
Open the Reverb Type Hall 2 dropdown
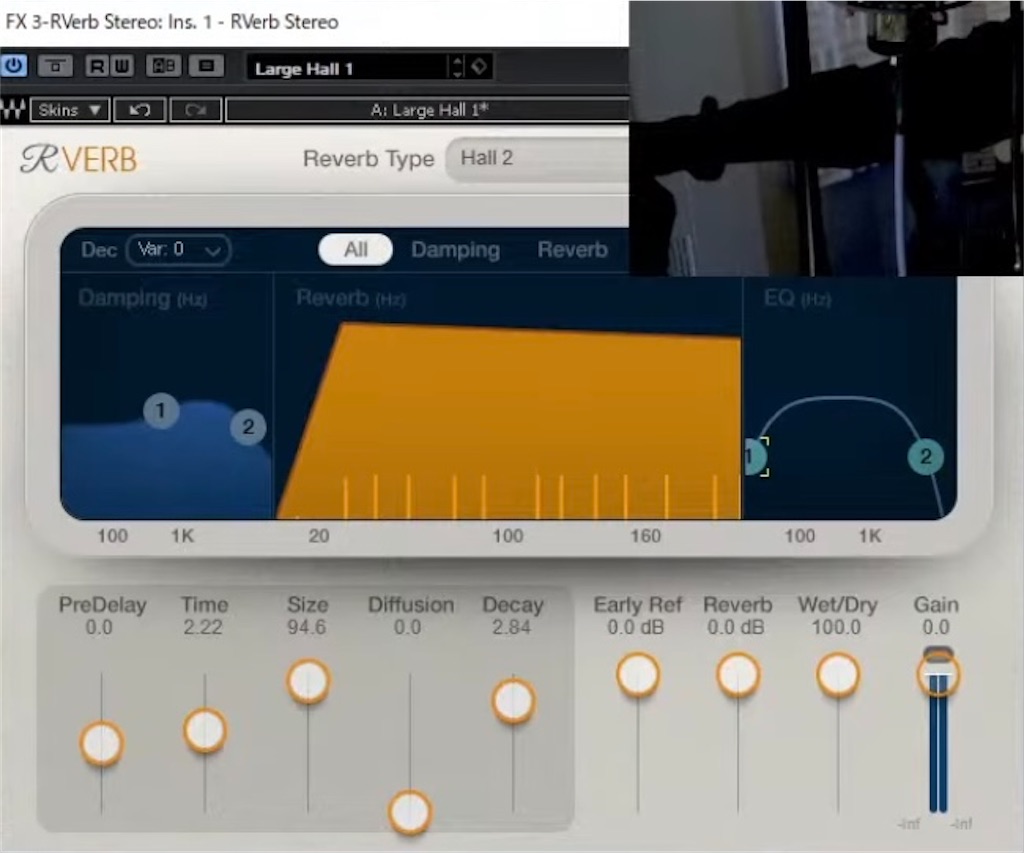coord(537,159)
